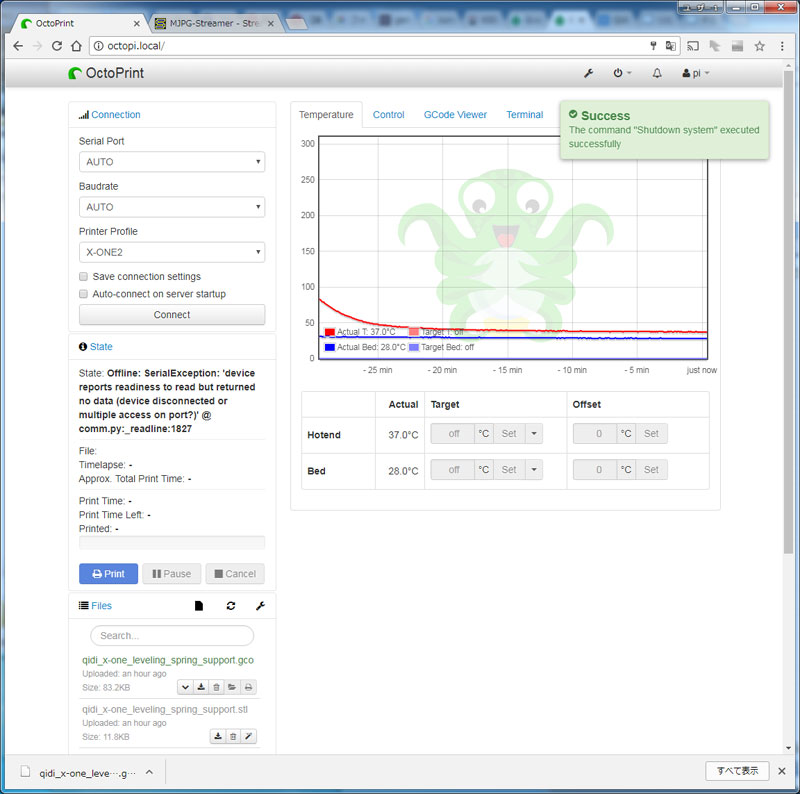
Task: Select the qidi_x-one_leveling_spring_support.gco file name
Action: tap(168, 660)
